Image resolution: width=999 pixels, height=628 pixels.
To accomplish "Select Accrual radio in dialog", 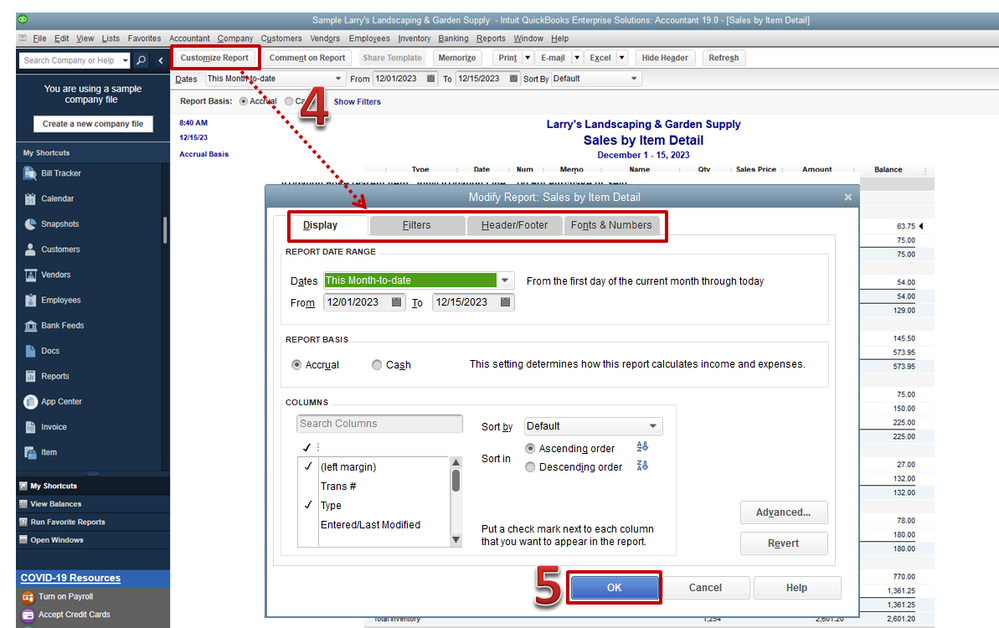I will coord(296,365).
